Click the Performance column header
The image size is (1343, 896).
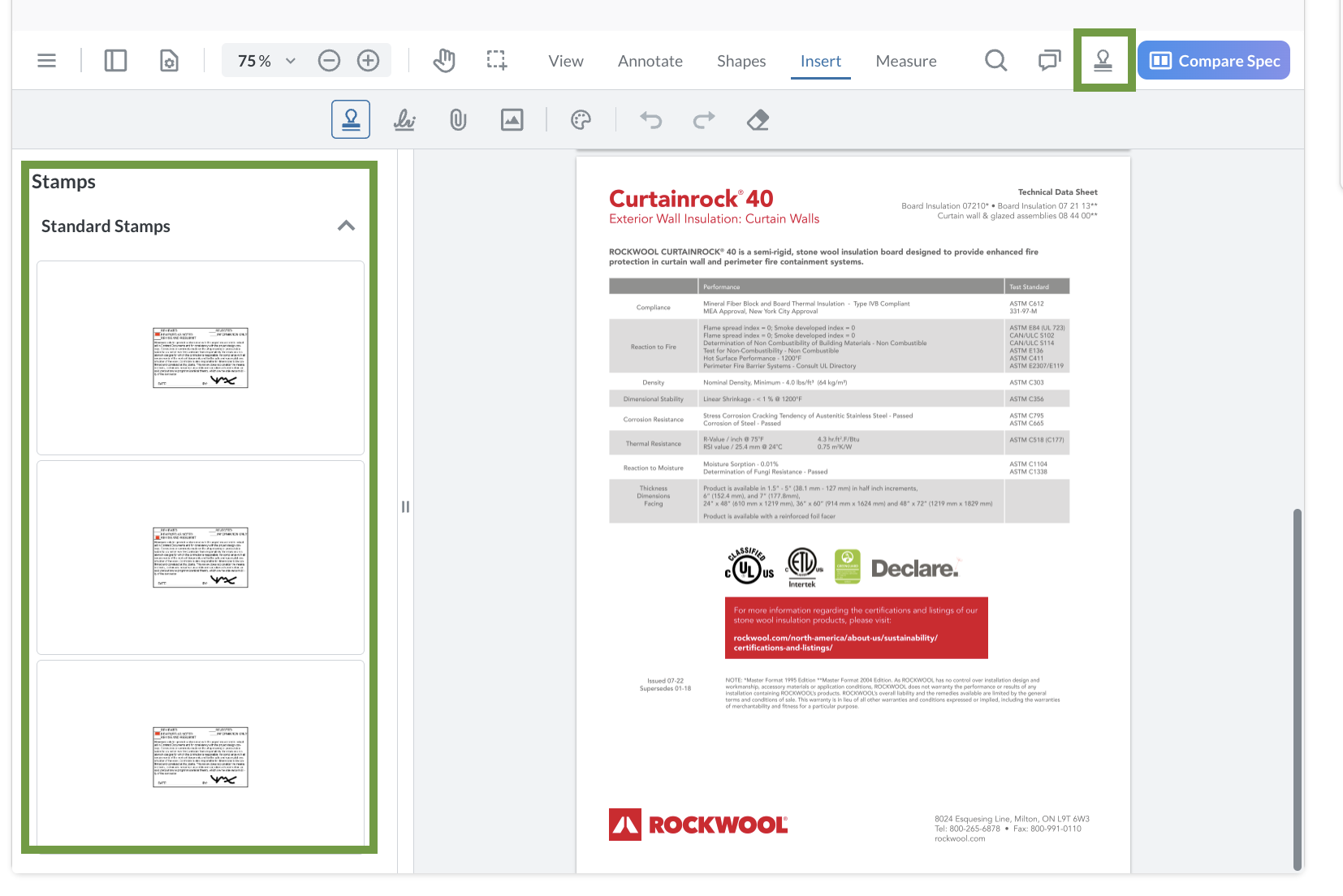[x=722, y=286]
